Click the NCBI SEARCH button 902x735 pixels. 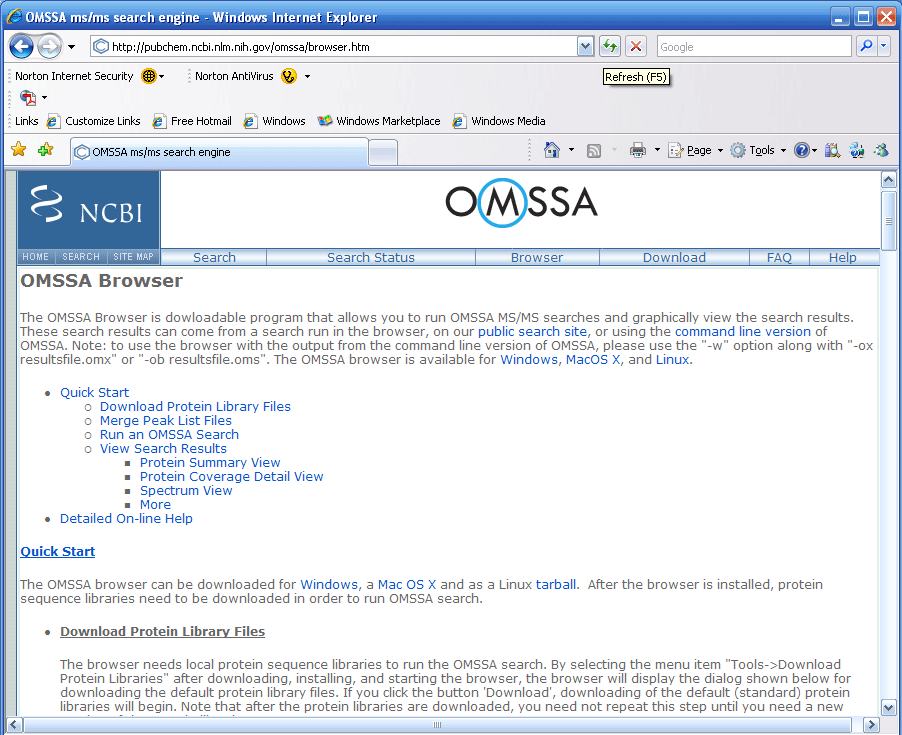(81, 257)
